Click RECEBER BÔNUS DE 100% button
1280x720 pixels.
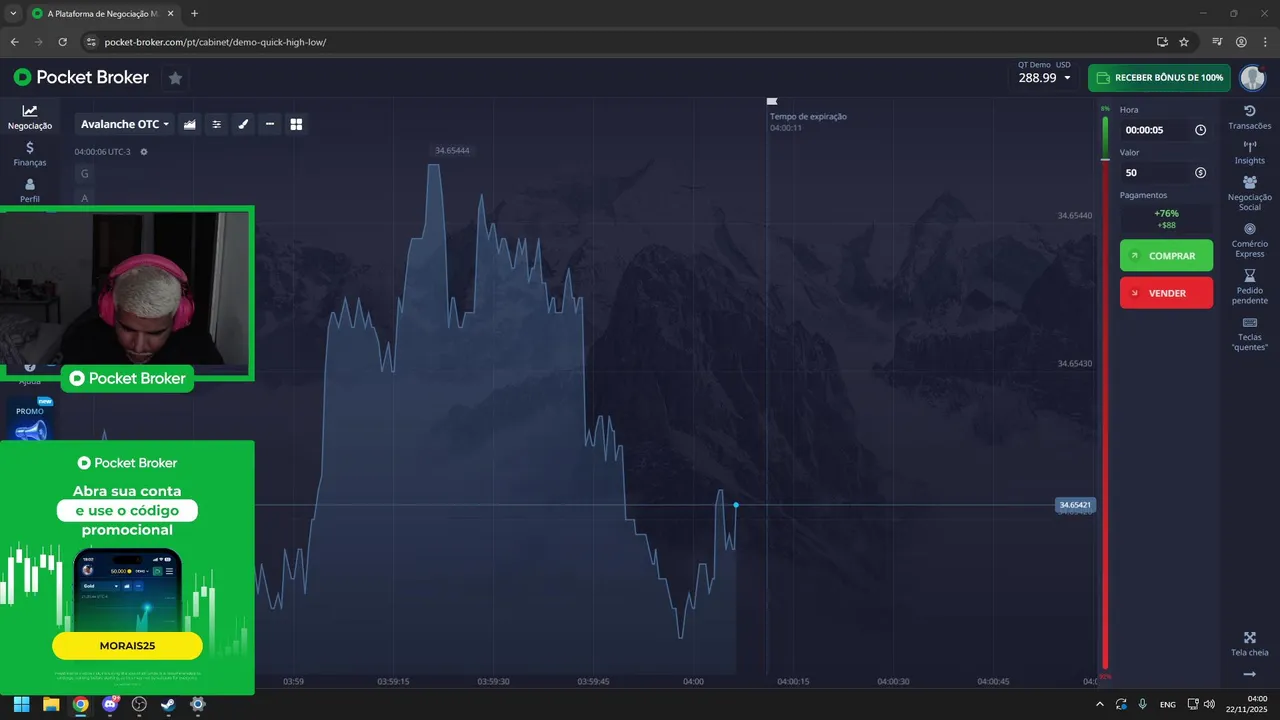pos(1159,78)
